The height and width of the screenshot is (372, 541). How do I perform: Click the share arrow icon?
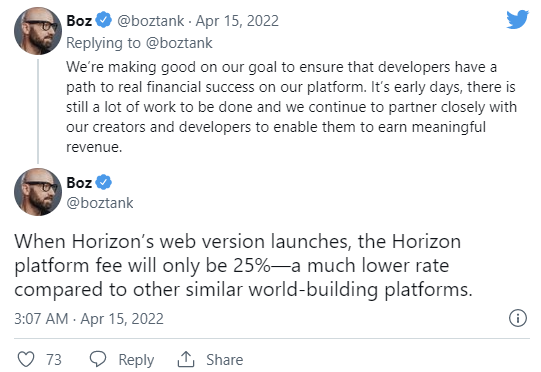pyautogui.click(x=186, y=359)
